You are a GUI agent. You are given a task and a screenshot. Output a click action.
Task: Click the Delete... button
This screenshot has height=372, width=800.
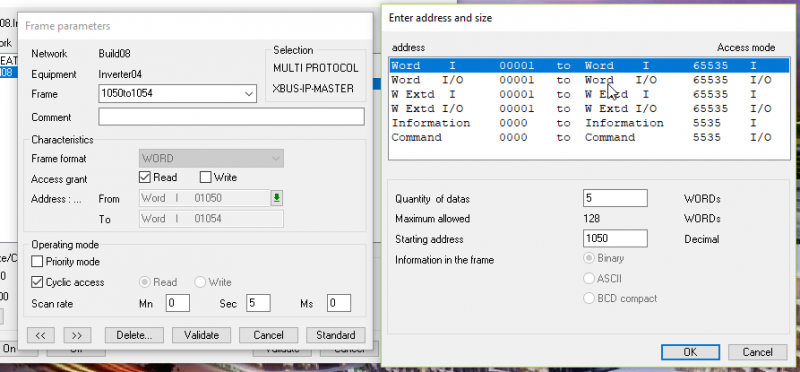pyautogui.click(x=134, y=335)
